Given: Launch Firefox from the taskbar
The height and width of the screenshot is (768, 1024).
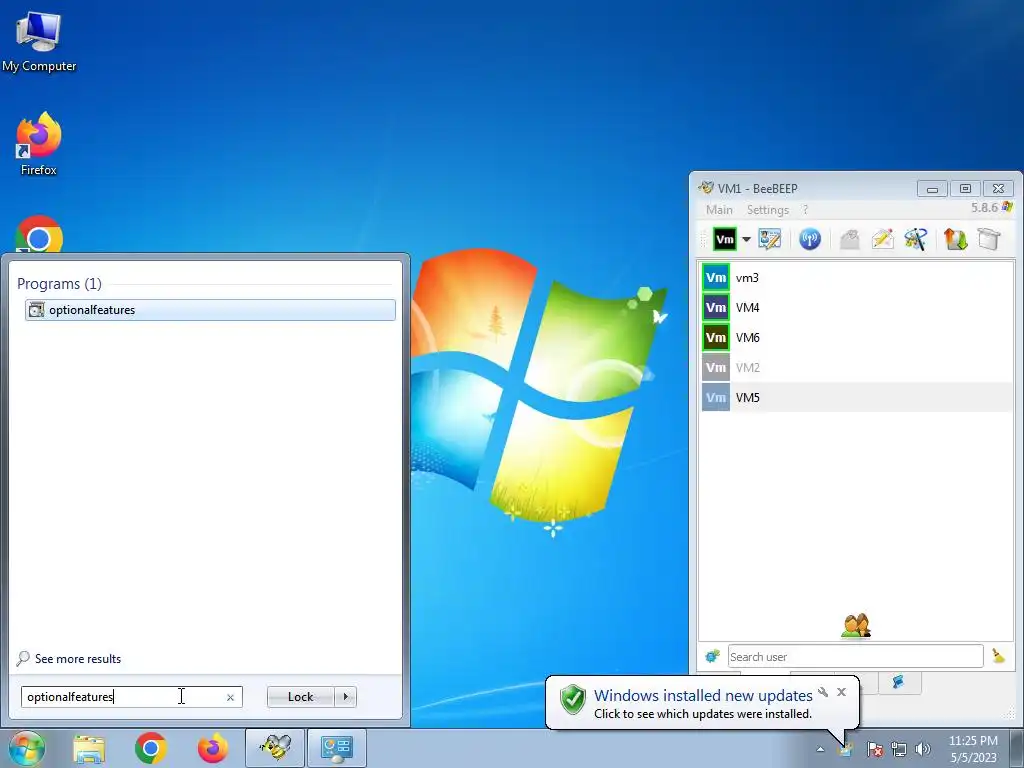Looking at the screenshot, I should point(213,748).
